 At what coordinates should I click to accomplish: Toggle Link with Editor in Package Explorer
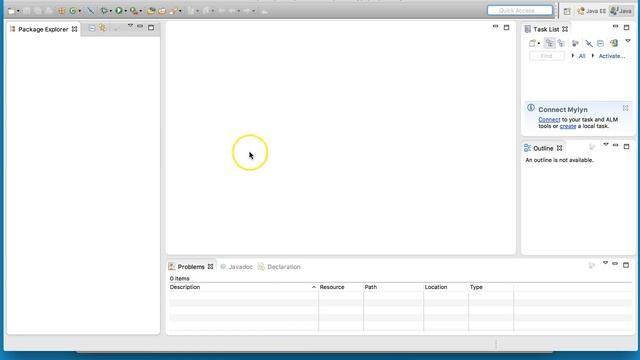pos(102,28)
